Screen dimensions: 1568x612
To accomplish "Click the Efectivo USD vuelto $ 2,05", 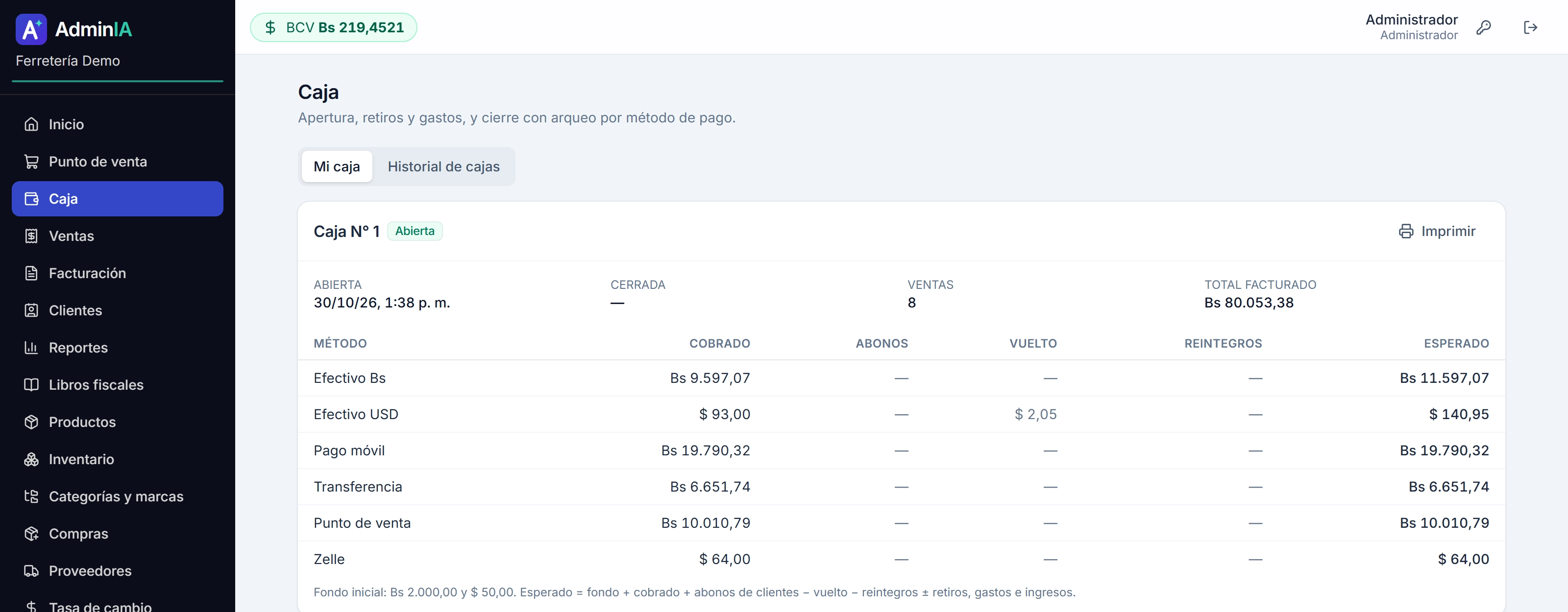I will pos(1035,414).
